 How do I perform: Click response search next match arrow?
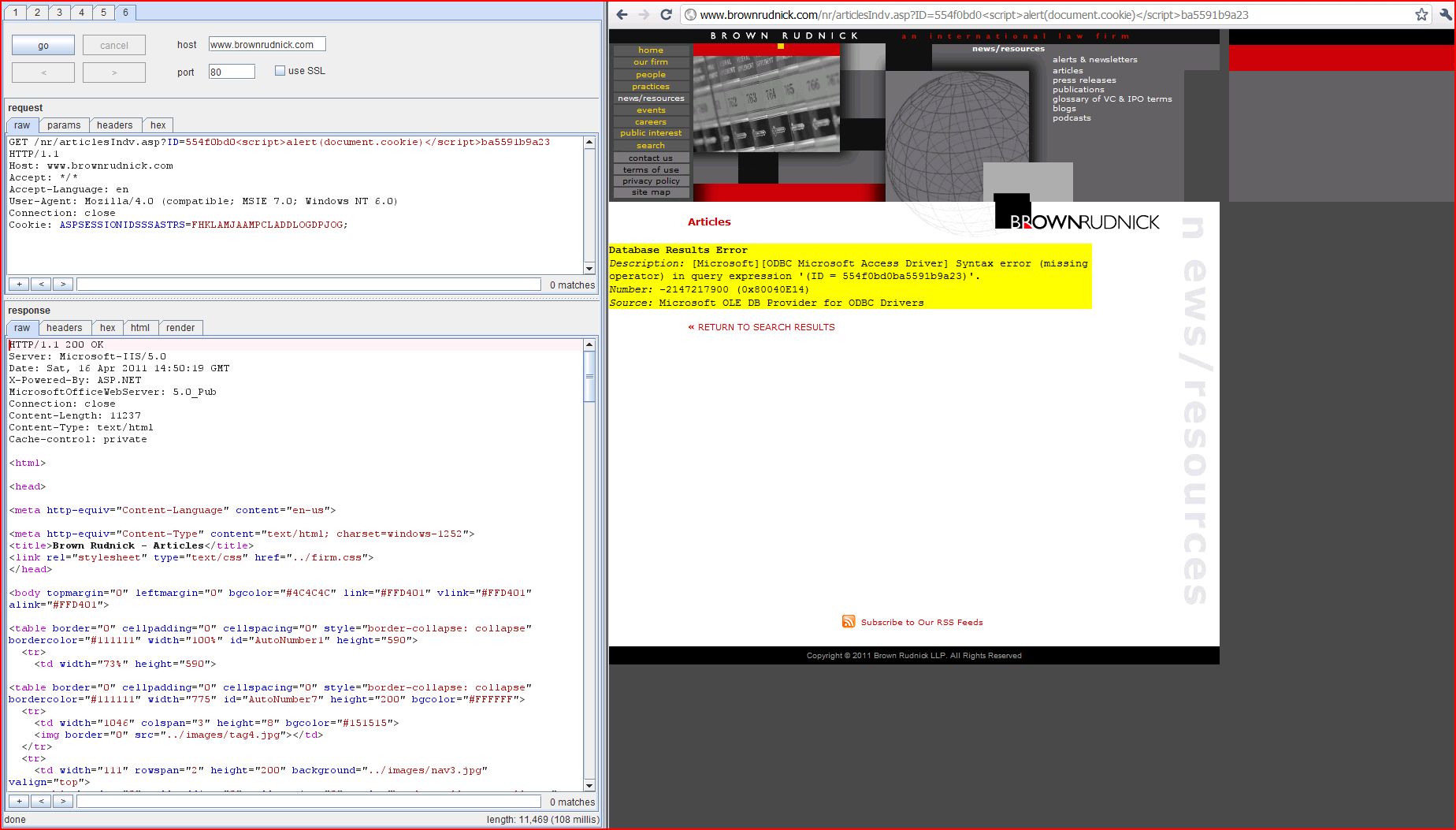point(63,802)
